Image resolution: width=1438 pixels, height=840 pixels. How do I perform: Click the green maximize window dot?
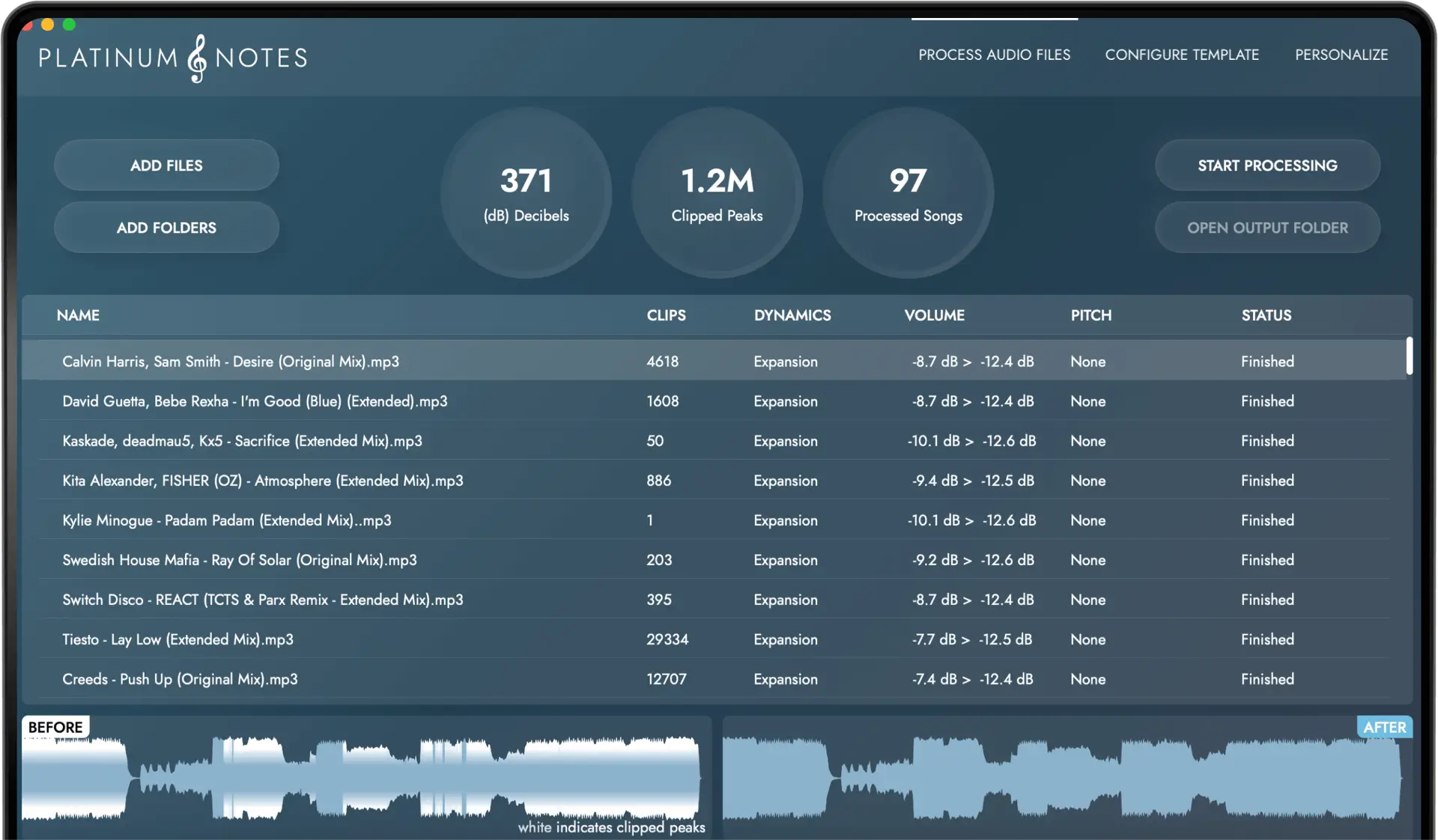(69, 25)
